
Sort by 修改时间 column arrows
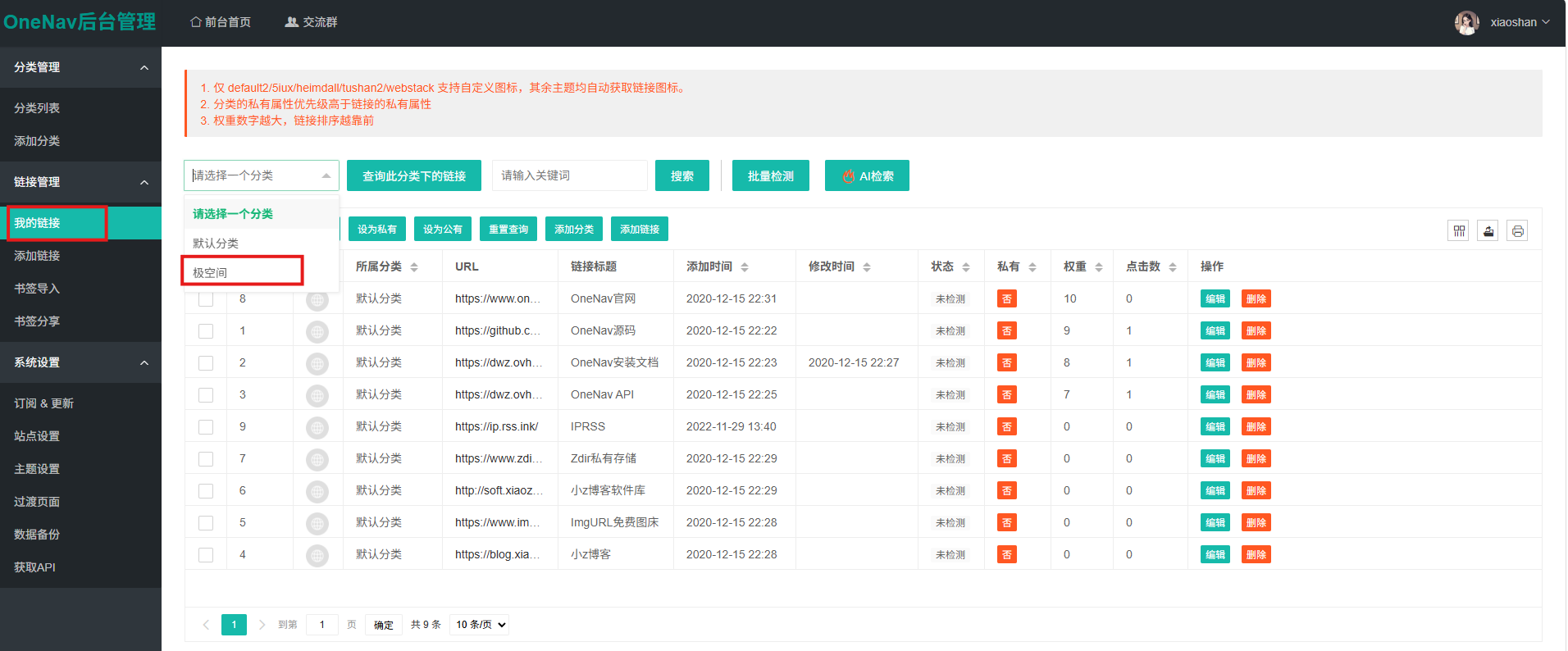point(867,267)
